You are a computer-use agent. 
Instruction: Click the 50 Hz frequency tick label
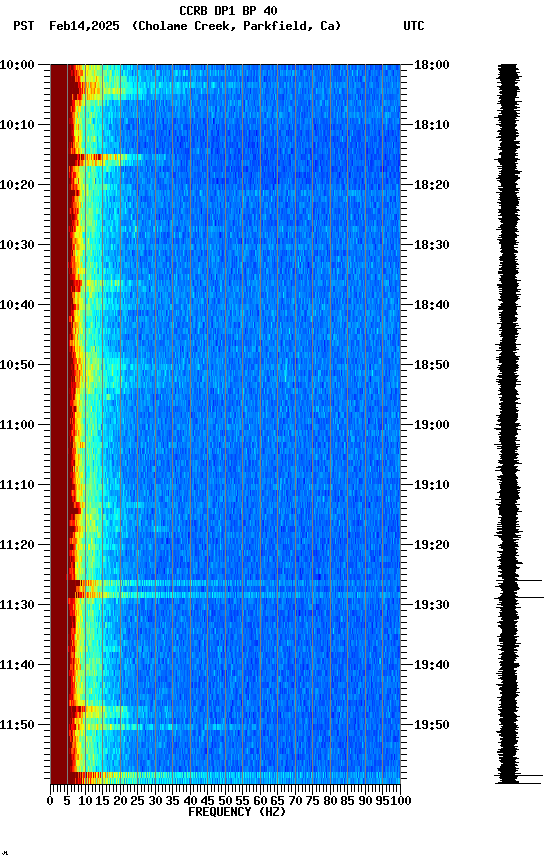[x=225, y=801]
